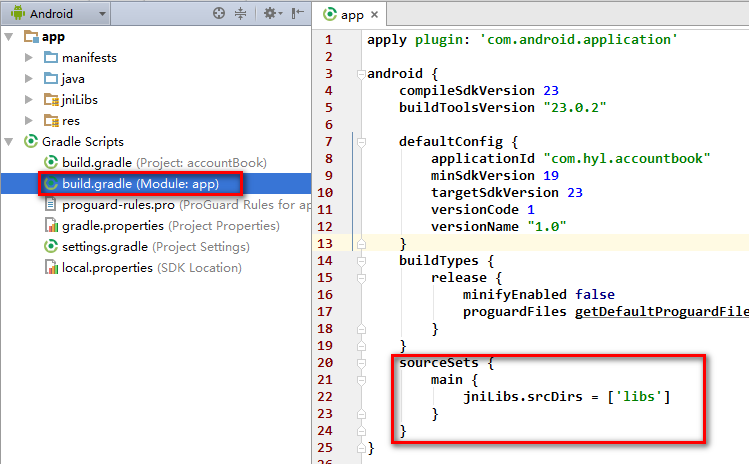Click minifyEnabled false value
Viewport: 749px width, 464px height.
[595, 295]
